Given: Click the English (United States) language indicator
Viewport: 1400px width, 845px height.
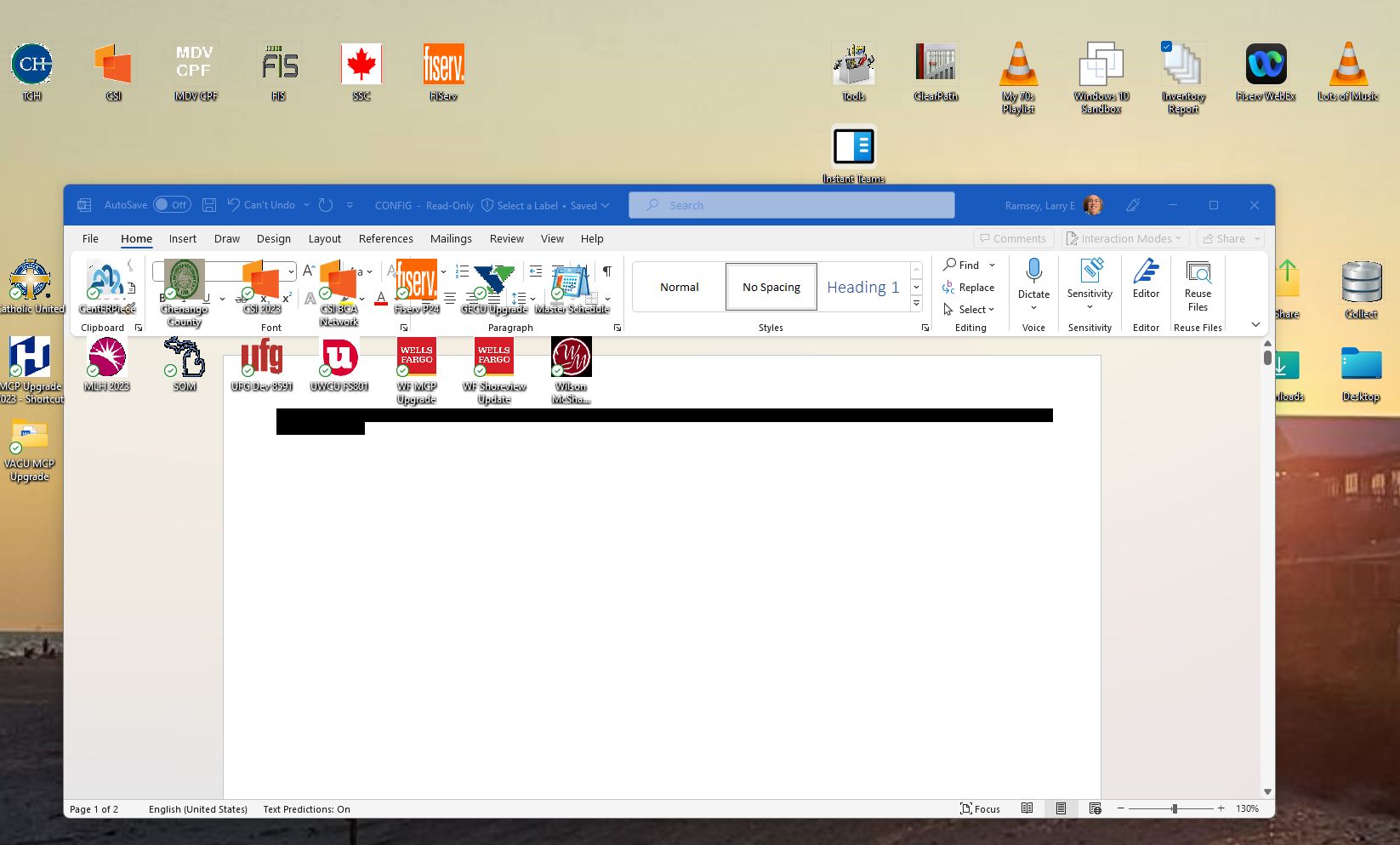Looking at the screenshot, I should [198, 809].
